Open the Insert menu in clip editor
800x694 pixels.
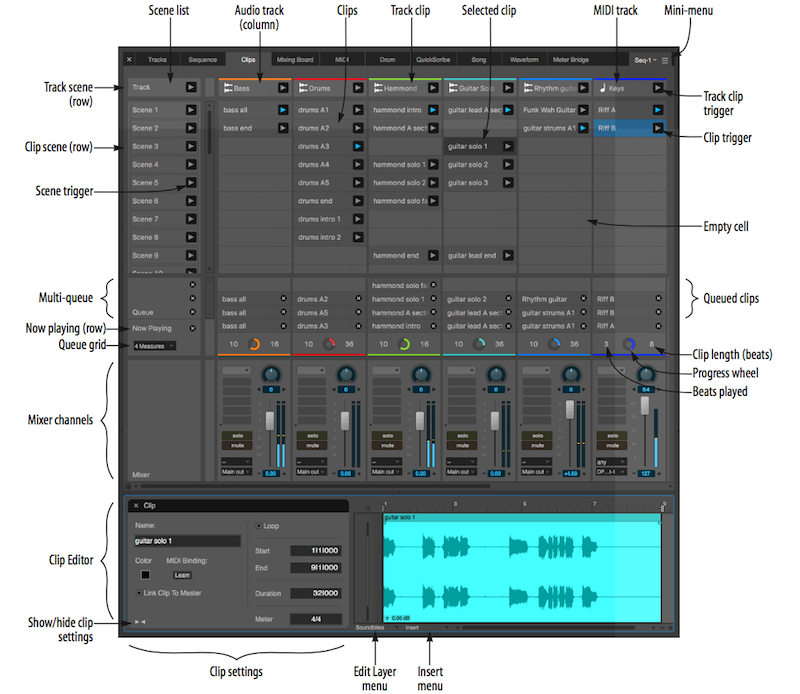tap(427, 627)
